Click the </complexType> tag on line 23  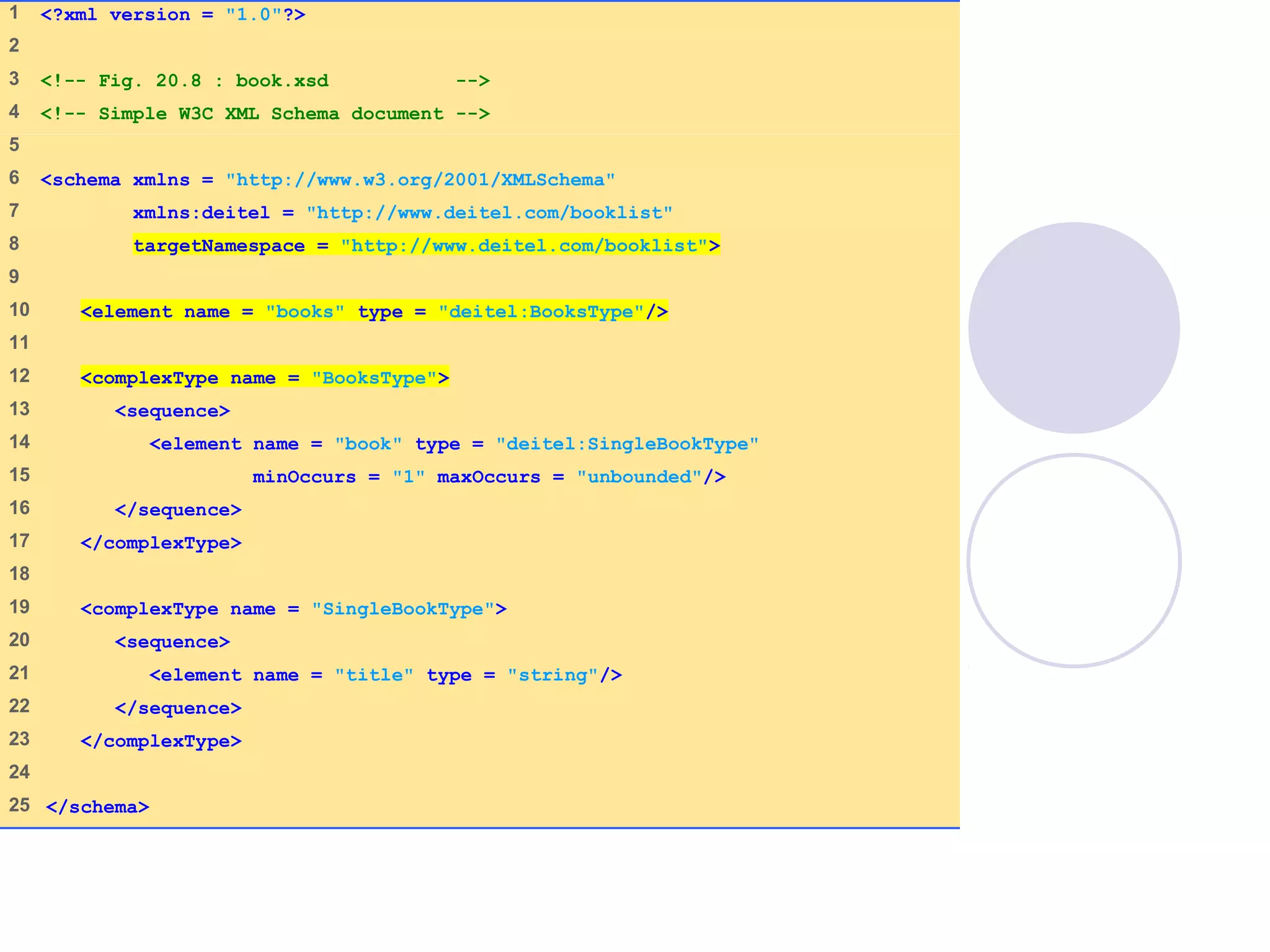tap(161, 741)
